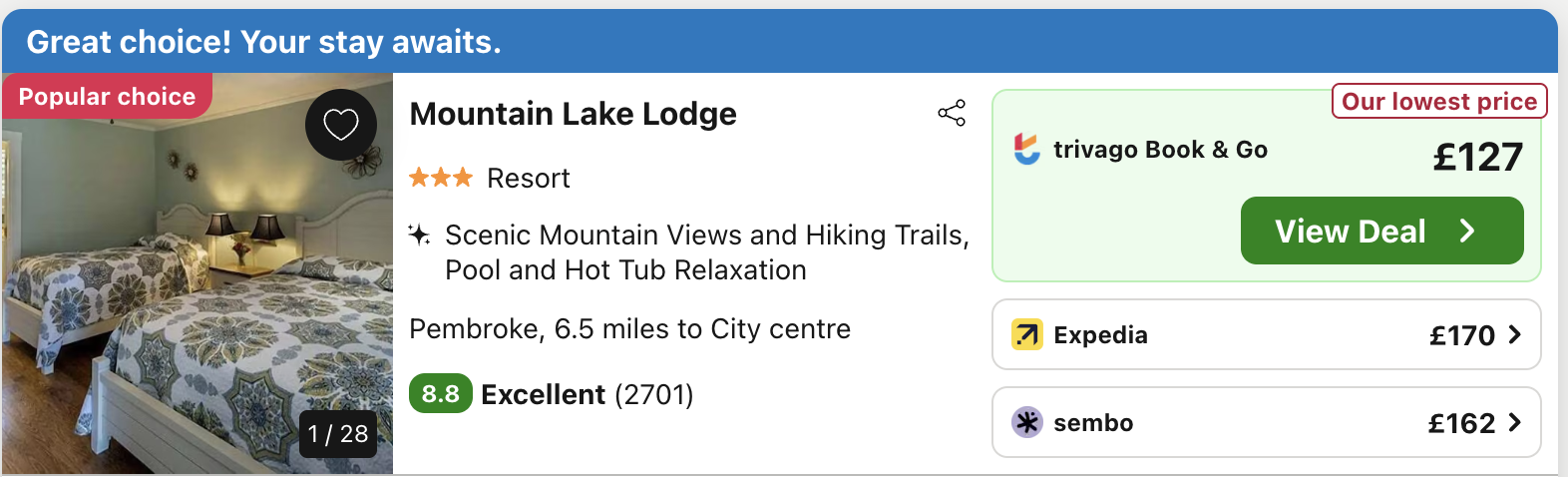This screenshot has height=477, width=1568.
Task: Click the three-star rating icons
Action: (x=440, y=179)
